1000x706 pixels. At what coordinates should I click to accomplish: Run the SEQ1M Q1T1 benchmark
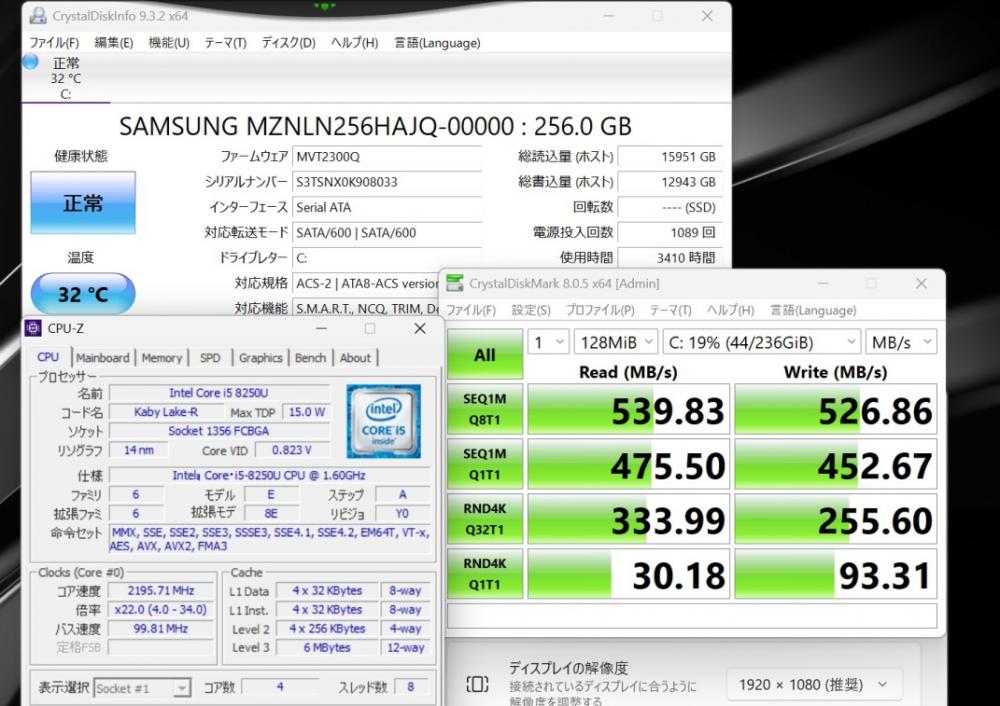tap(485, 464)
